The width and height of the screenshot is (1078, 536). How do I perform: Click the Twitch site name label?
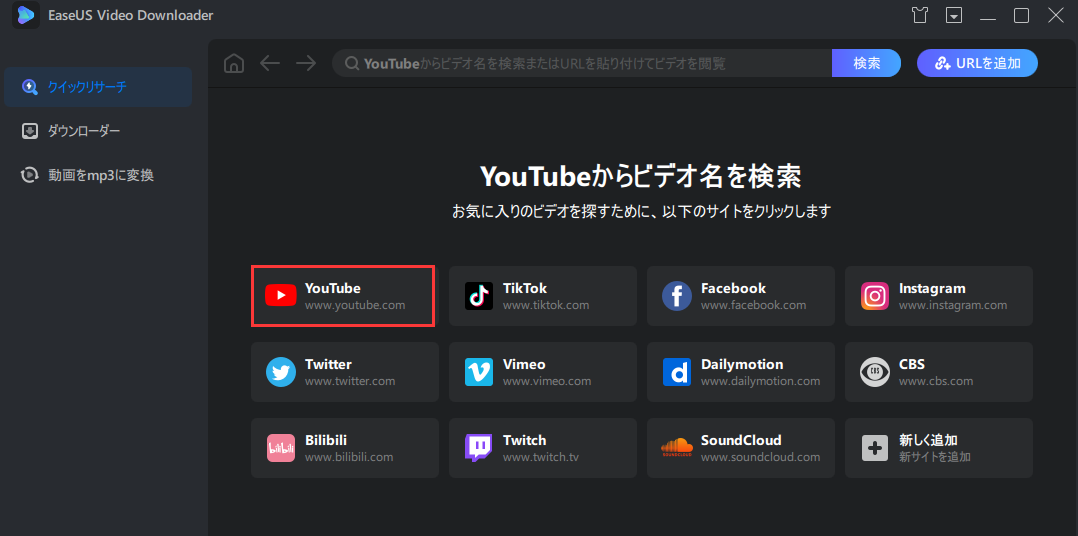525,440
